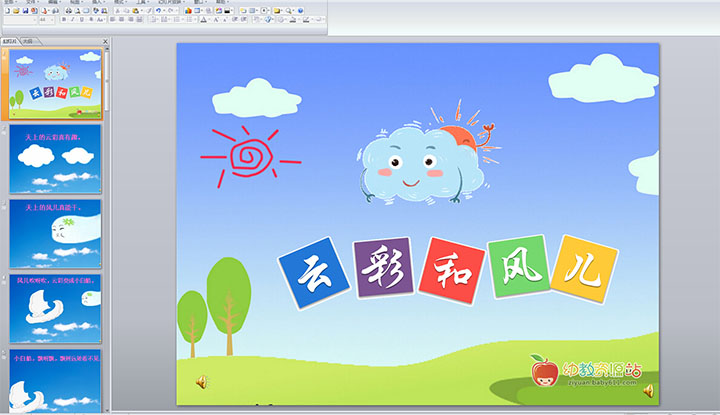This screenshot has height=415, width=720.
Task: Copy the selection using toolbar icon
Action: pos(126,11)
